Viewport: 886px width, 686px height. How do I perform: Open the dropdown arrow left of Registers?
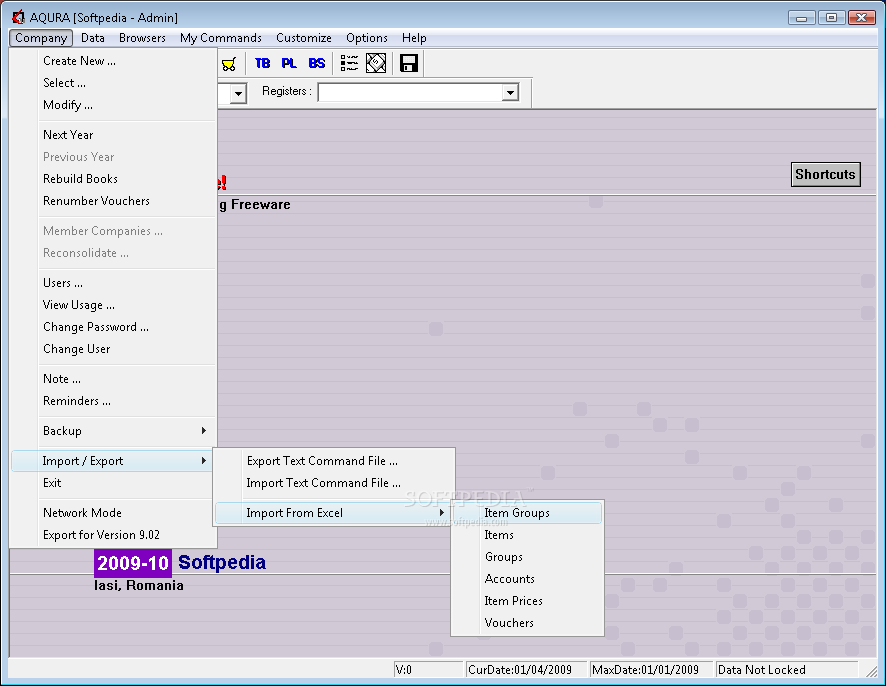(x=238, y=93)
